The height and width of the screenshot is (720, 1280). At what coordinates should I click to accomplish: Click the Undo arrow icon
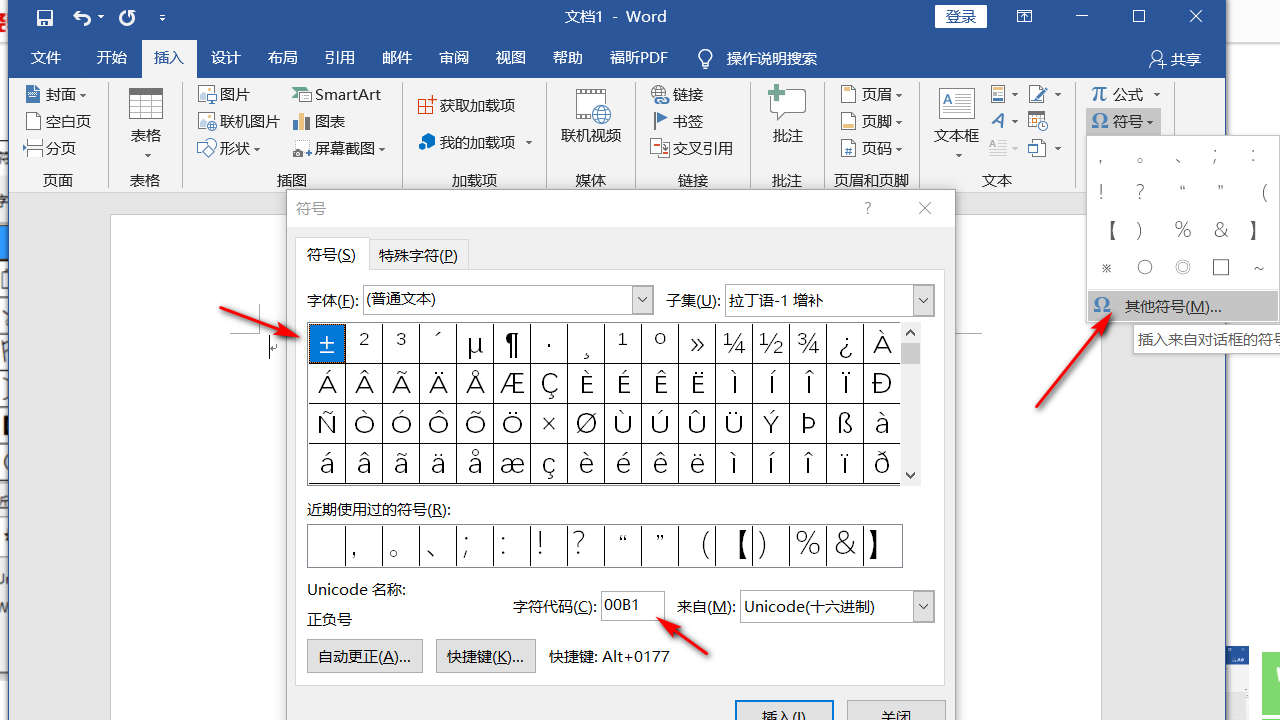[82, 18]
